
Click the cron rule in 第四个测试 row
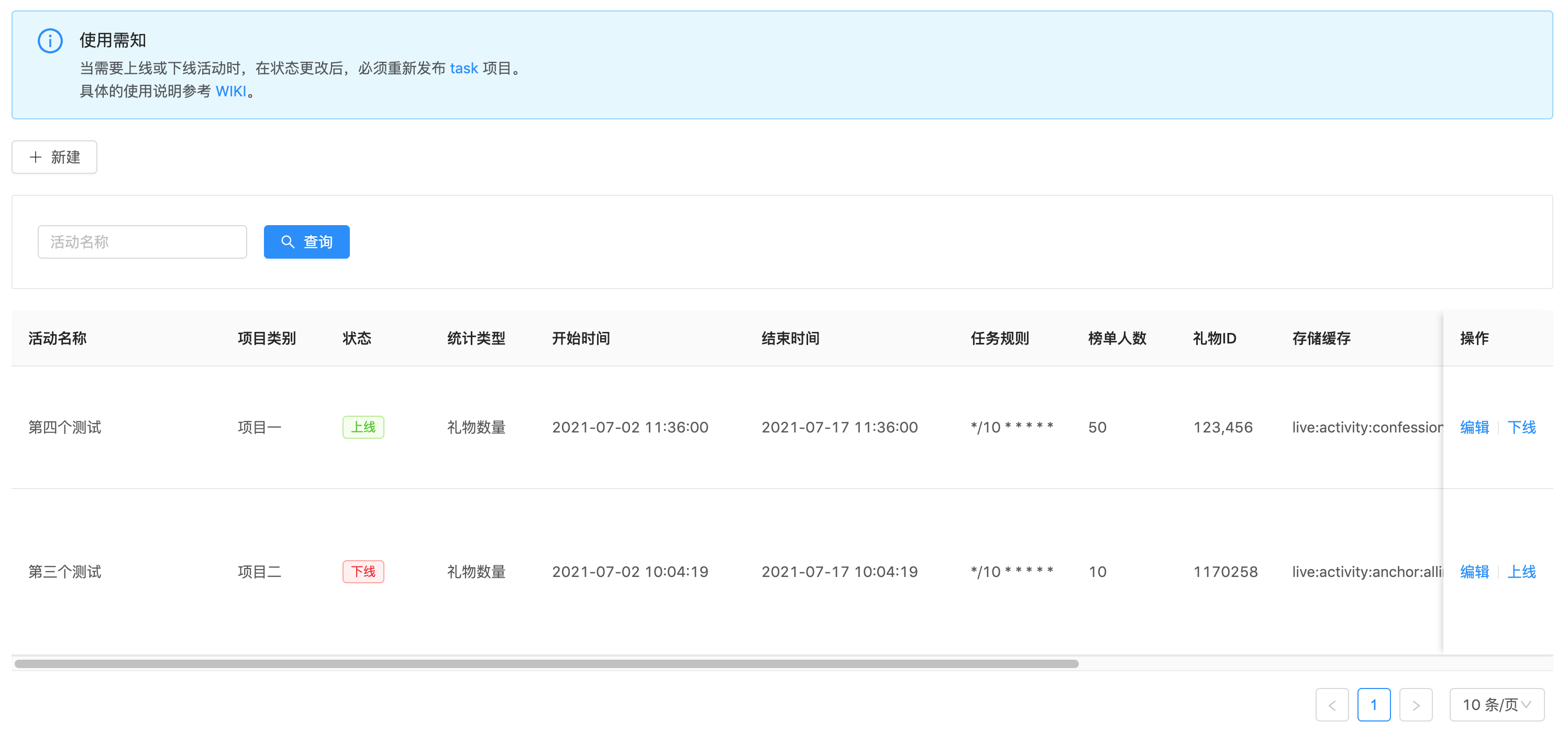(1012, 427)
